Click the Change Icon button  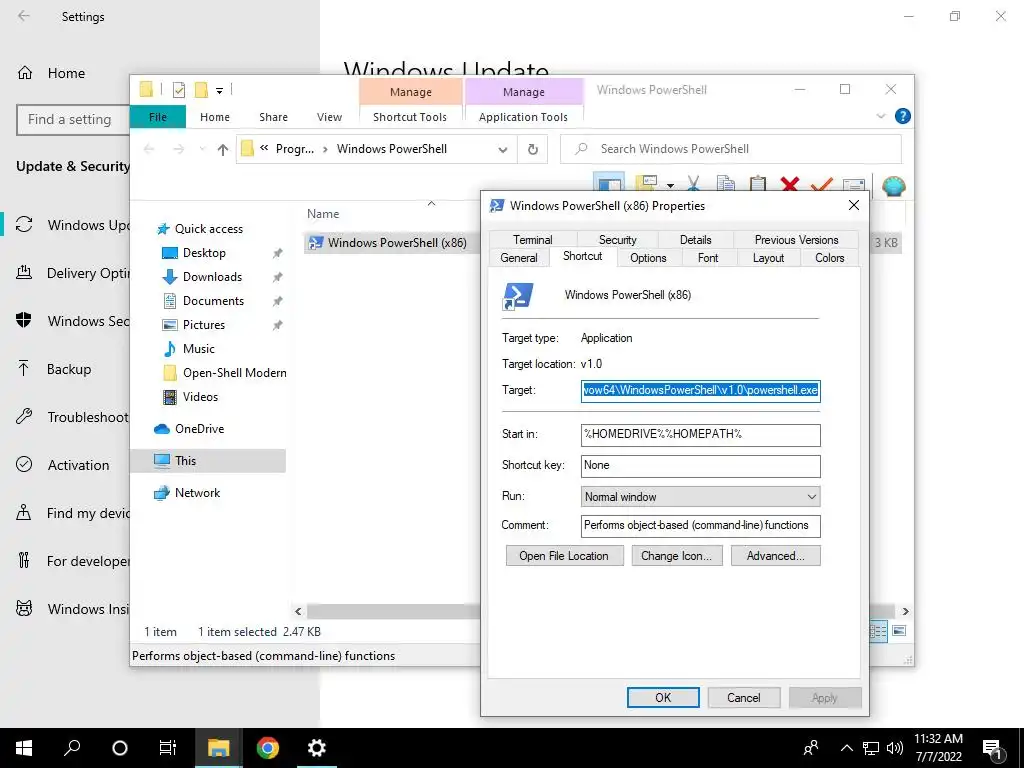click(x=677, y=556)
